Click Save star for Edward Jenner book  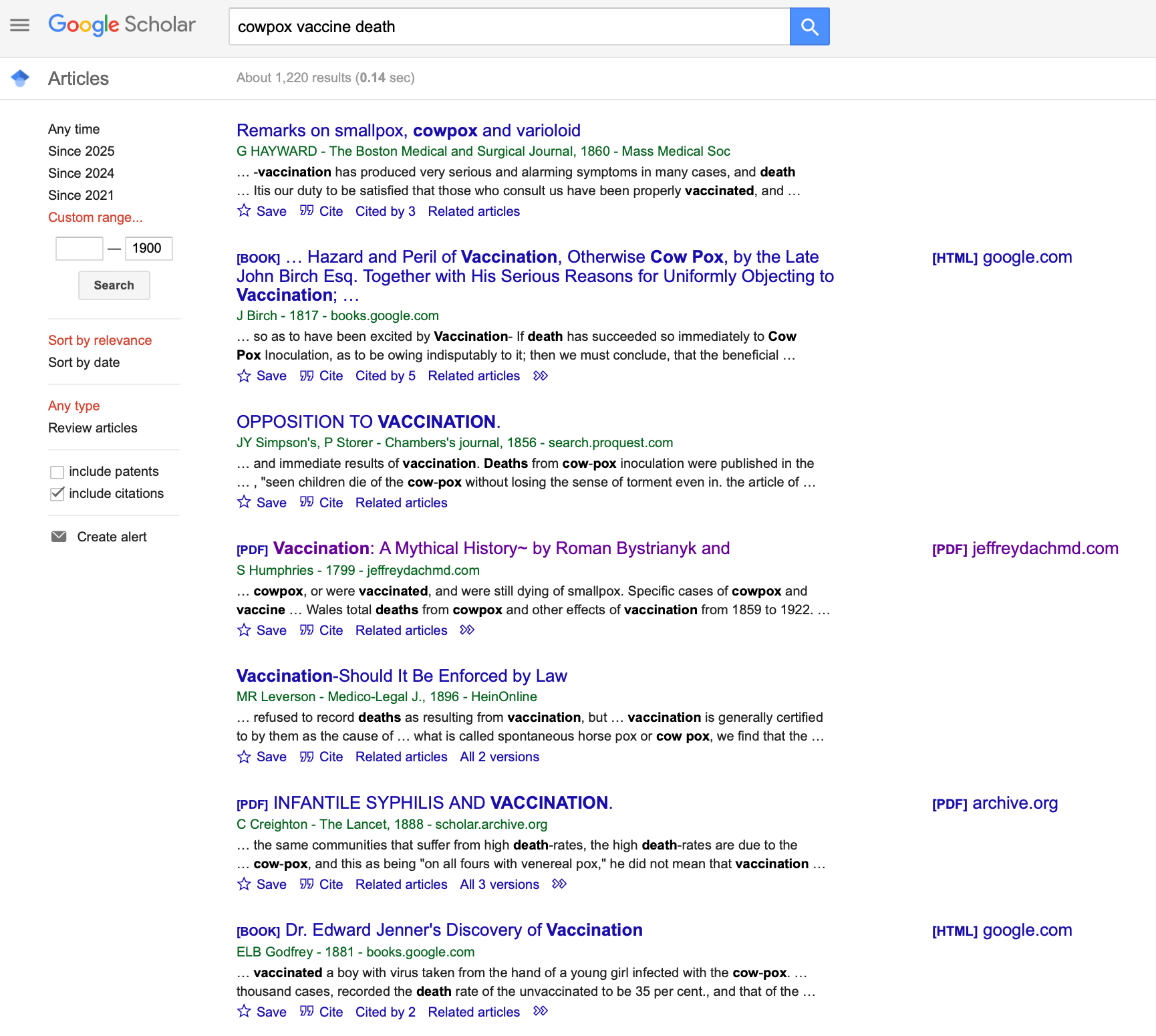[244, 1011]
